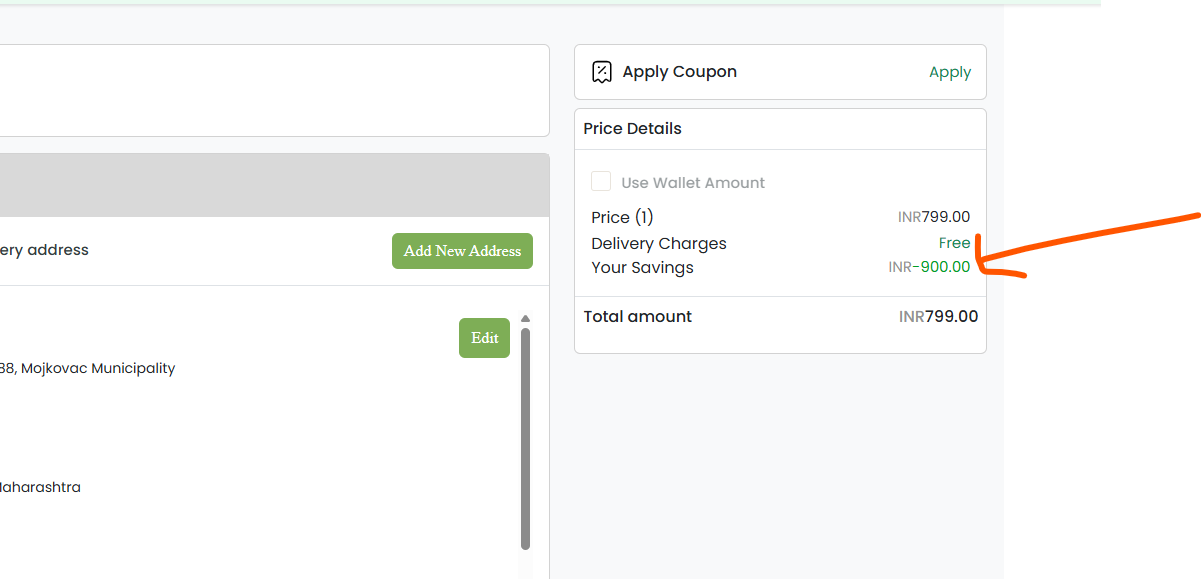Click the Apply Coupon label text

click(680, 72)
